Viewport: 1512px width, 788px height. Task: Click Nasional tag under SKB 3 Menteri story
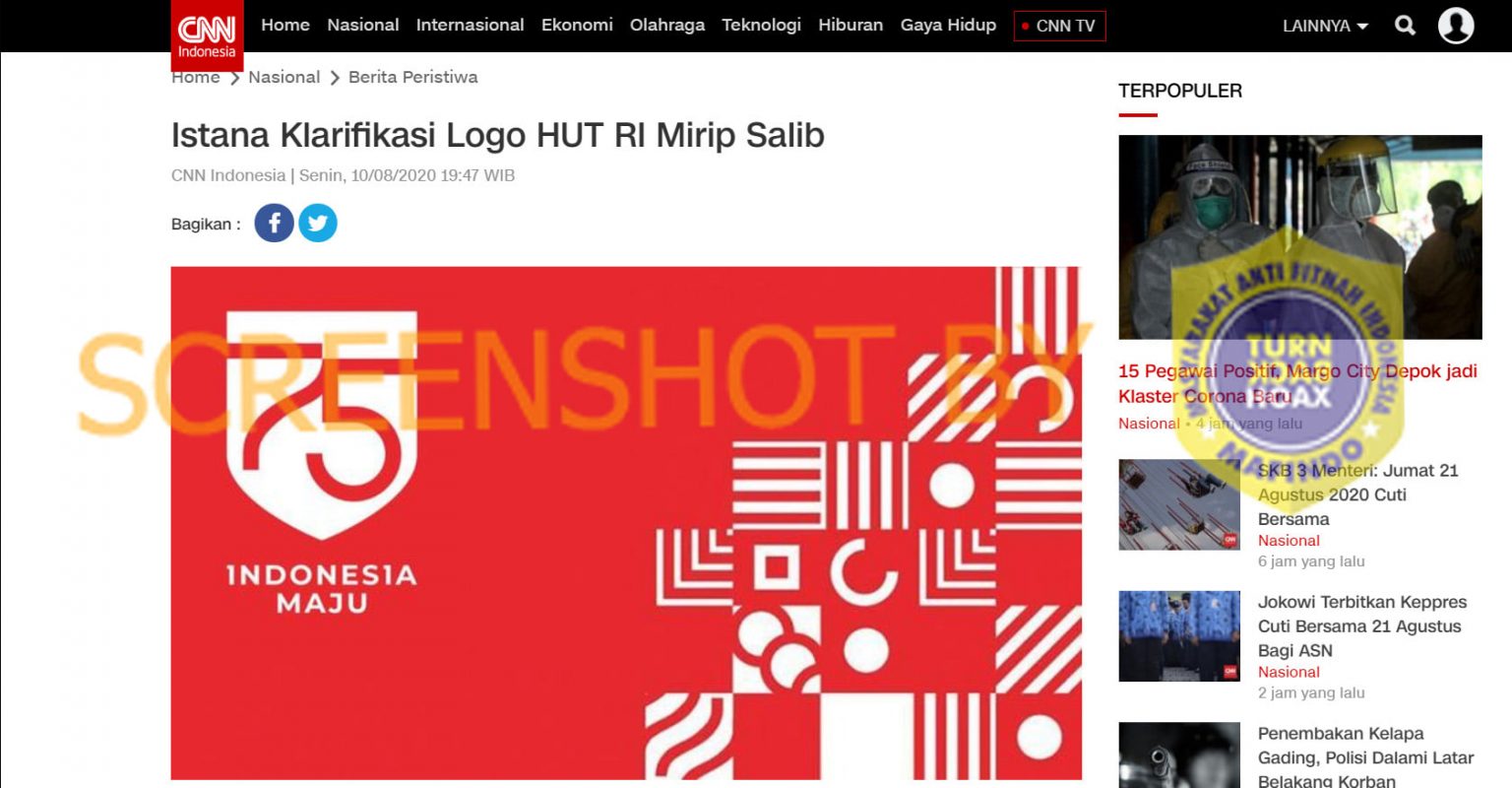[1289, 541]
